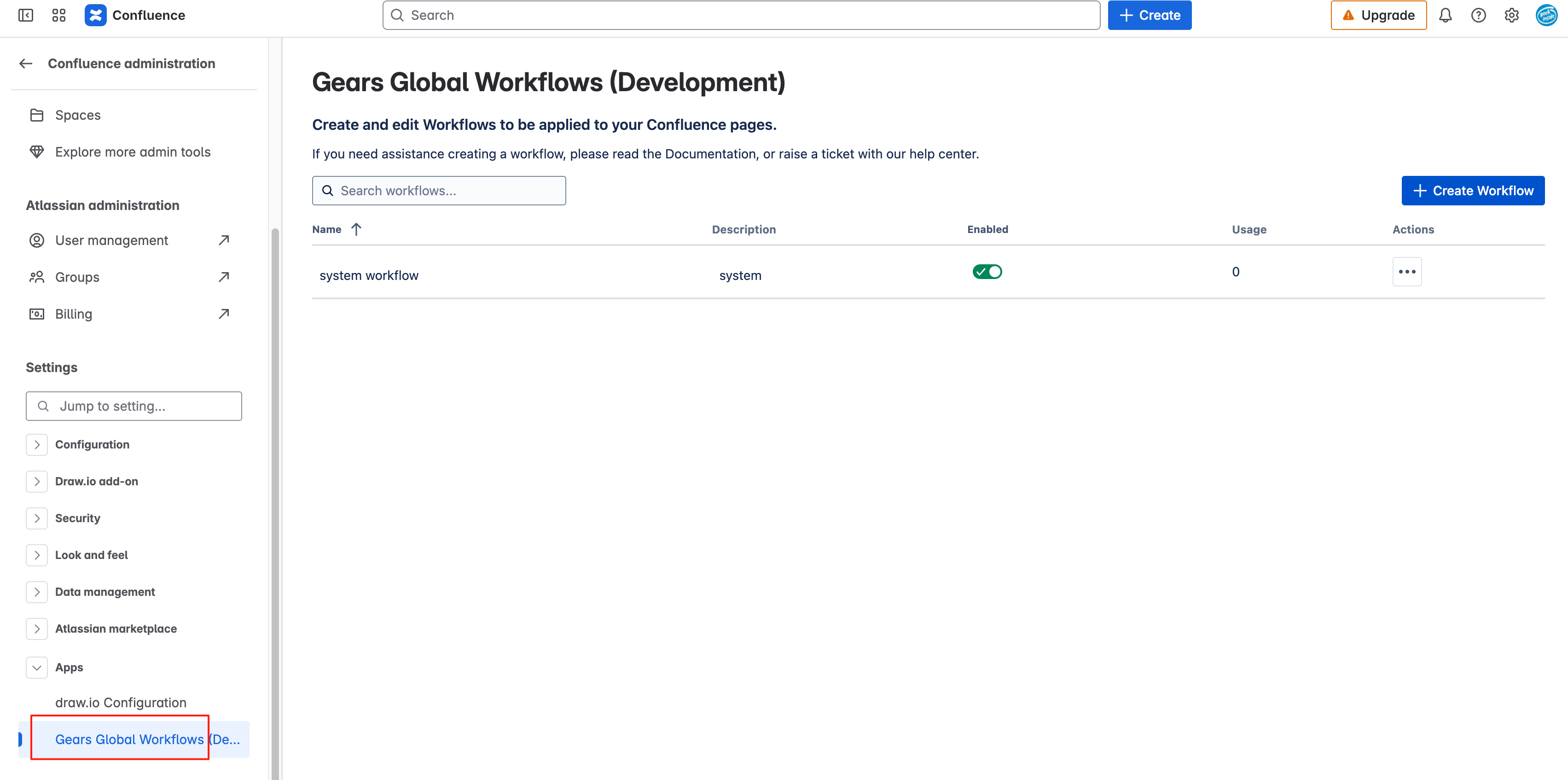Open the Billing link
Image resolution: width=1568 pixels, height=780 pixels.
click(134, 314)
